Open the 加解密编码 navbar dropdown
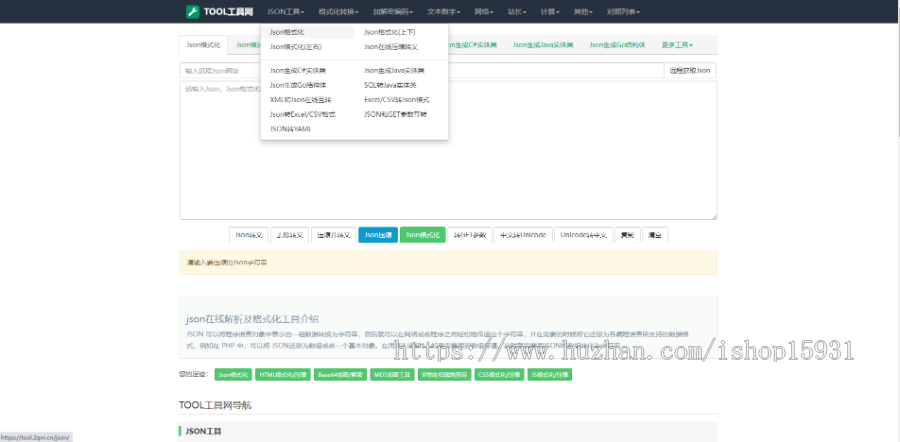 tap(392, 11)
